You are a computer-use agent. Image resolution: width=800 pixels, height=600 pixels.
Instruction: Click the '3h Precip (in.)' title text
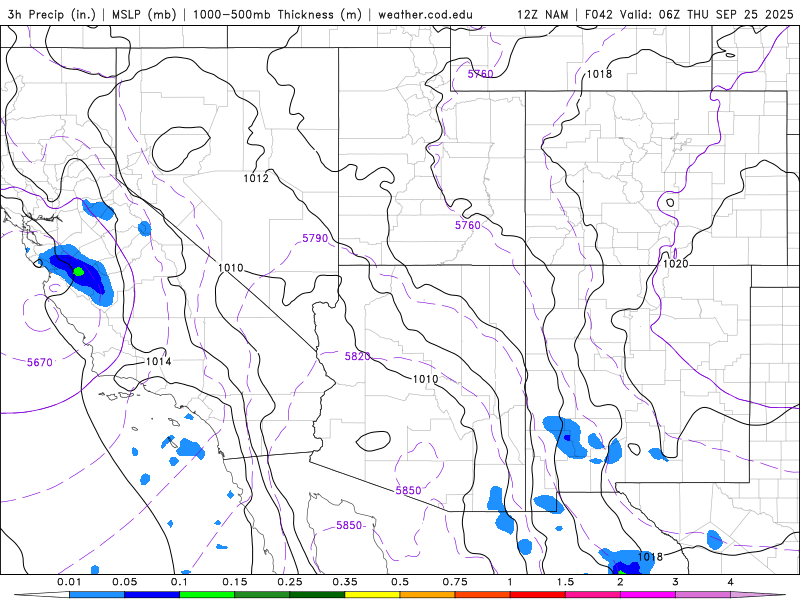click(52, 14)
